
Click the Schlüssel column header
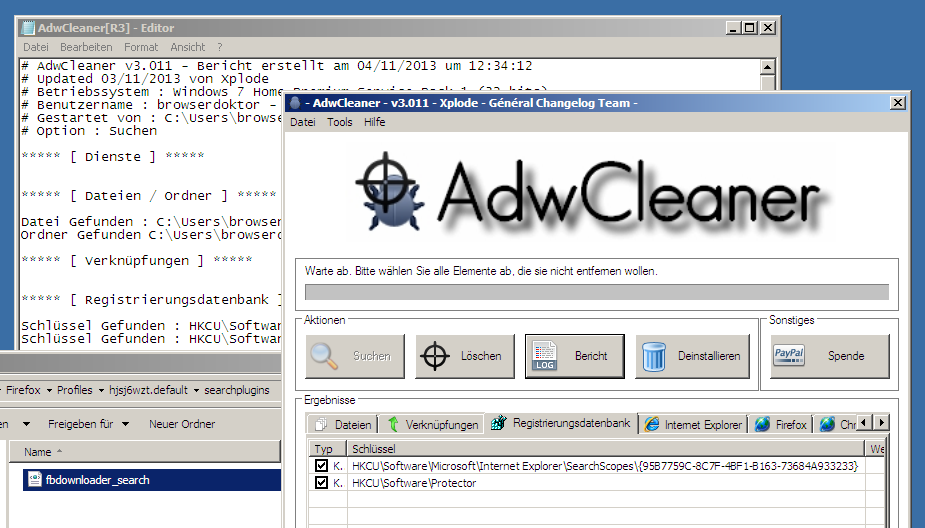click(605, 449)
